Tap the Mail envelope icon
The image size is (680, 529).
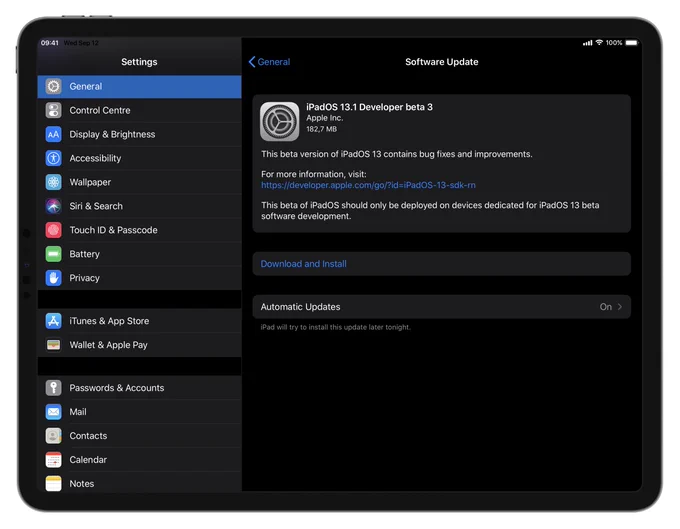(53, 412)
